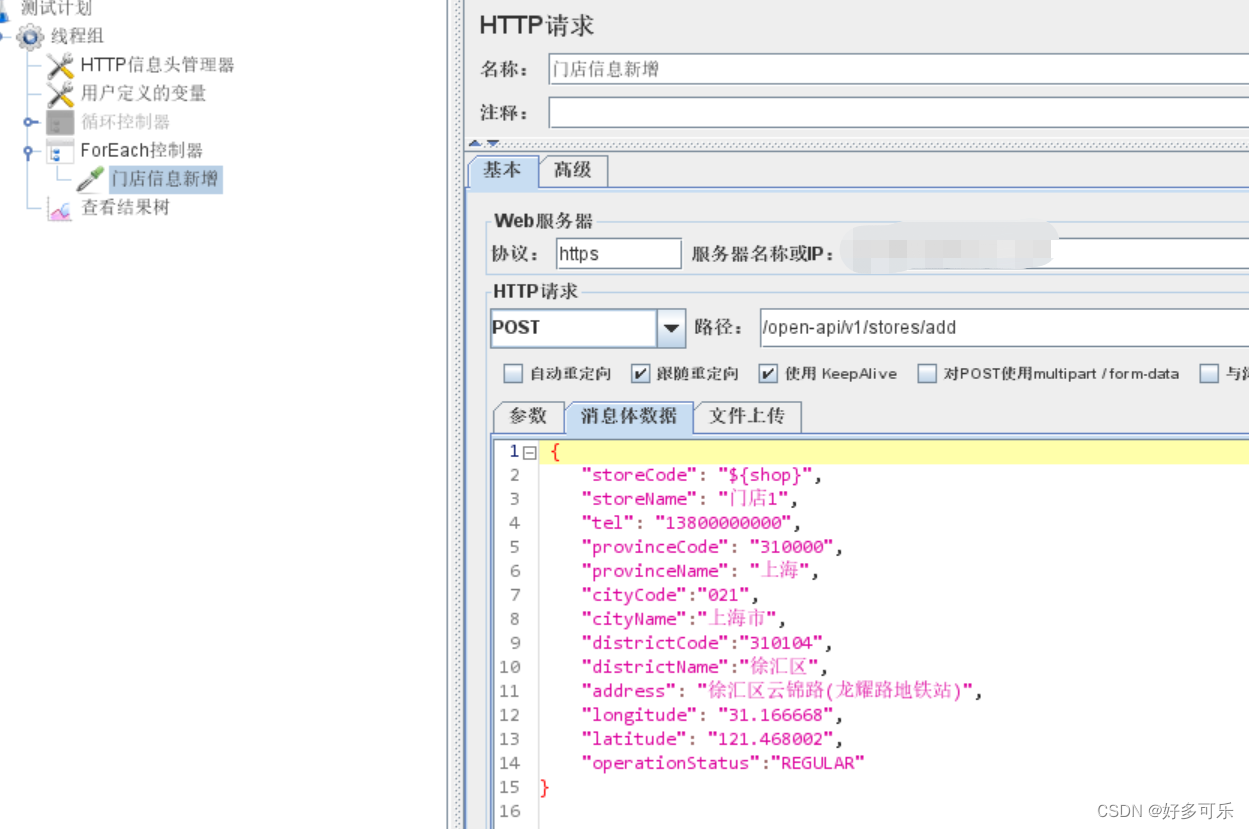Viewport: 1249px width, 829px height.
Task: Click the "provinceName" line in body
Action: (700, 571)
